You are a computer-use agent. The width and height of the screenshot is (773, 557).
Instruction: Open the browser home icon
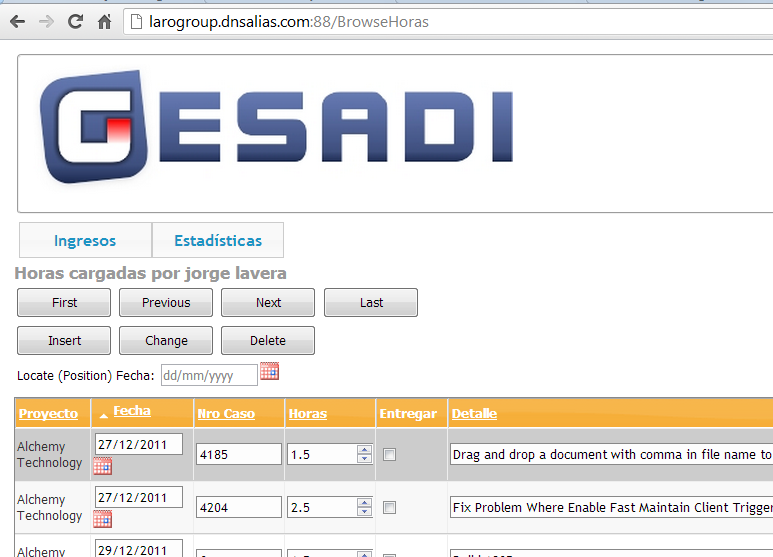(x=104, y=22)
